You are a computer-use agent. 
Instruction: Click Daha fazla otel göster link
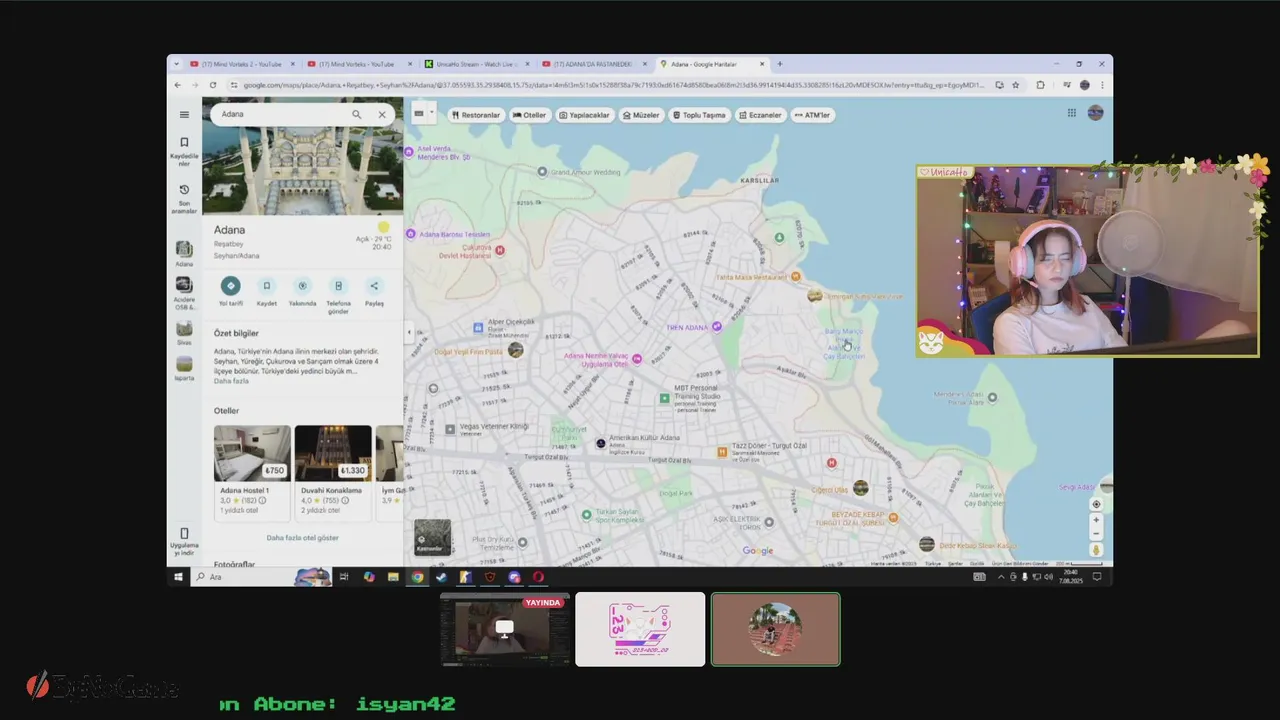point(302,538)
